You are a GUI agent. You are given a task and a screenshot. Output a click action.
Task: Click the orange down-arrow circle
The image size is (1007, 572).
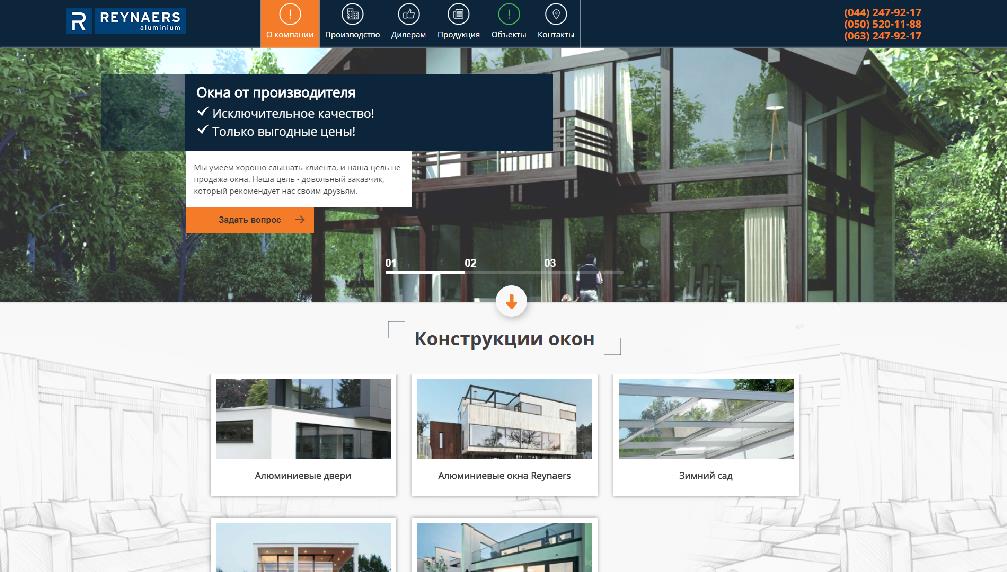click(x=511, y=301)
